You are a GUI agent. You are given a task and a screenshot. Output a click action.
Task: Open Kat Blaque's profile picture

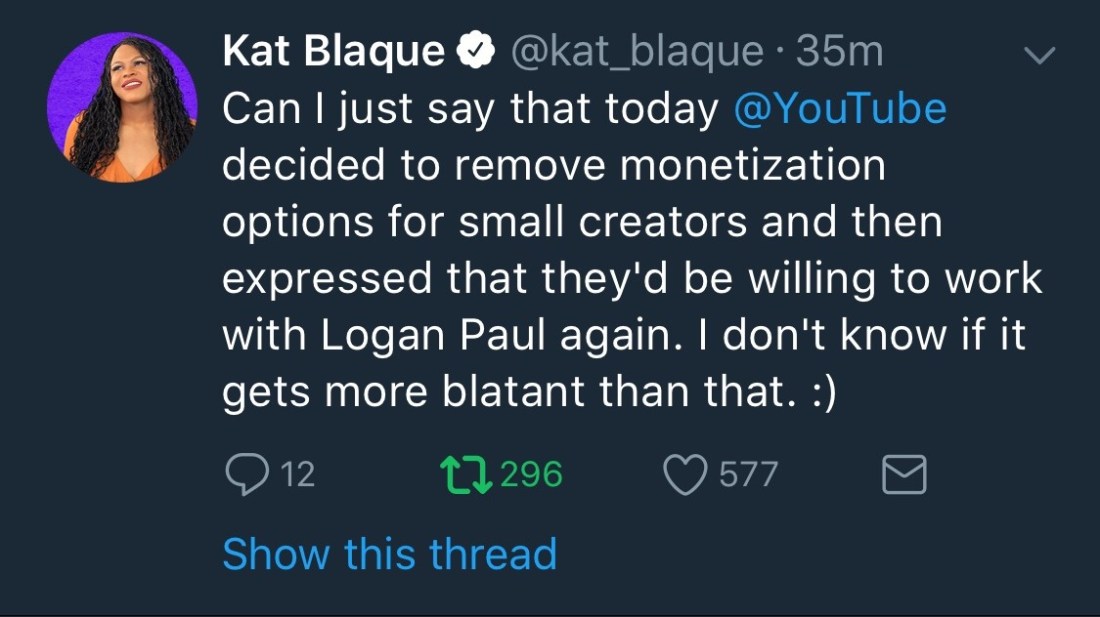tap(122, 107)
